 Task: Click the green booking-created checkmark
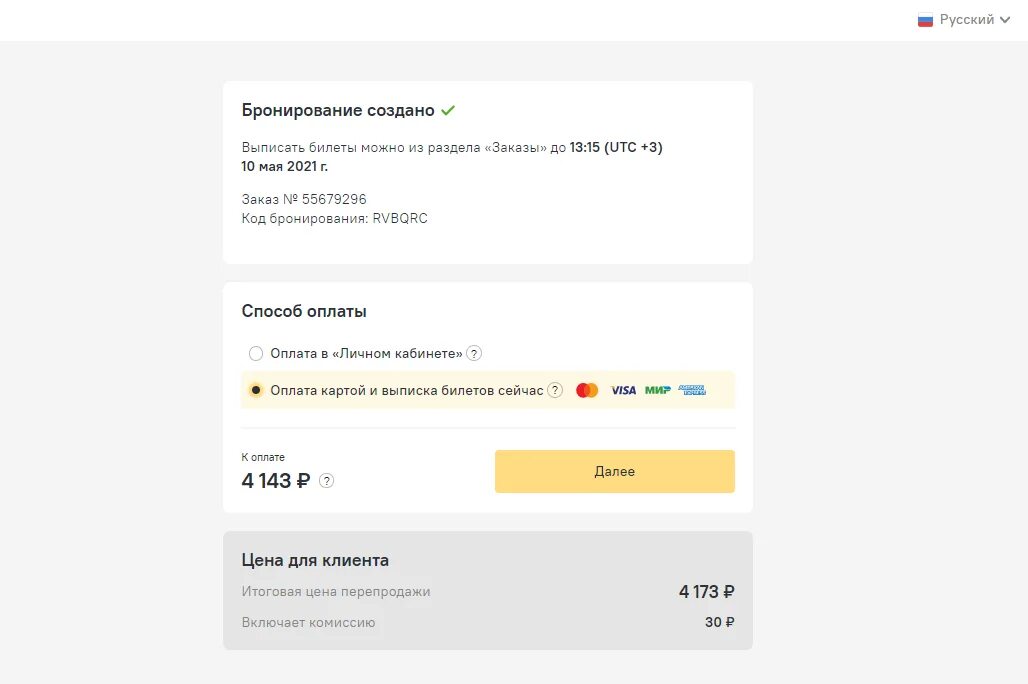(x=448, y=110)
